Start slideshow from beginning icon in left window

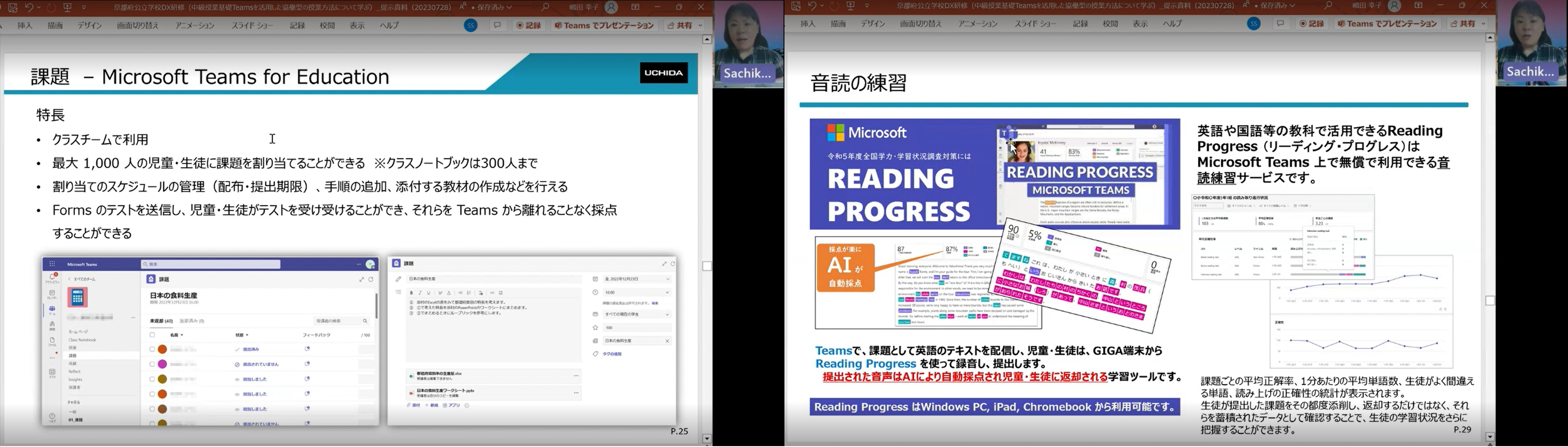68,7
